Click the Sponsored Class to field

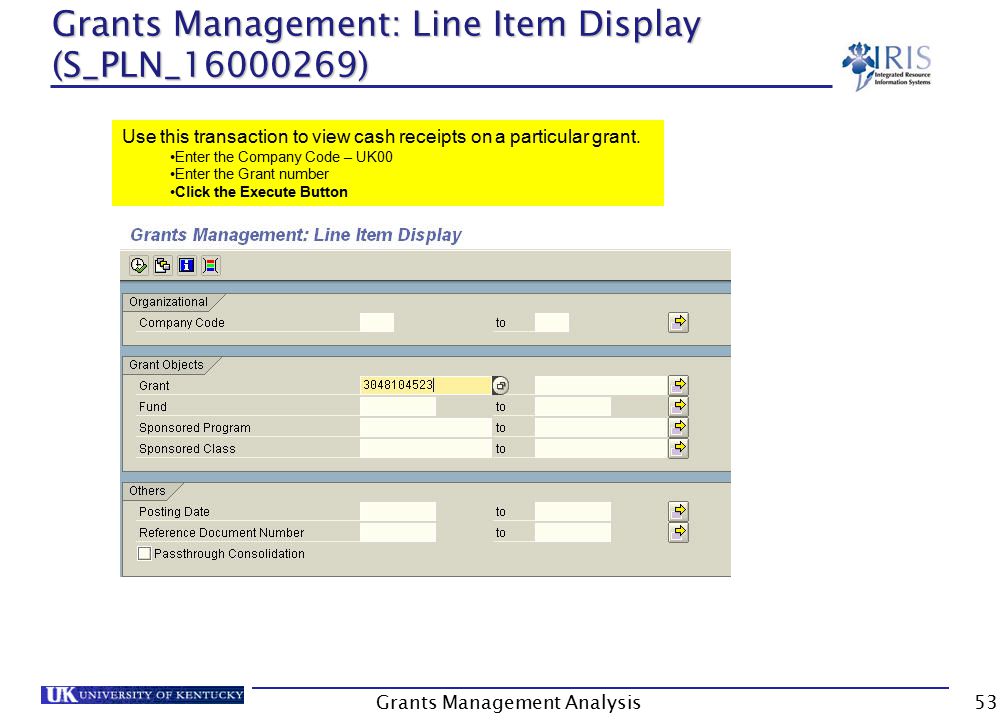point(600,448)
